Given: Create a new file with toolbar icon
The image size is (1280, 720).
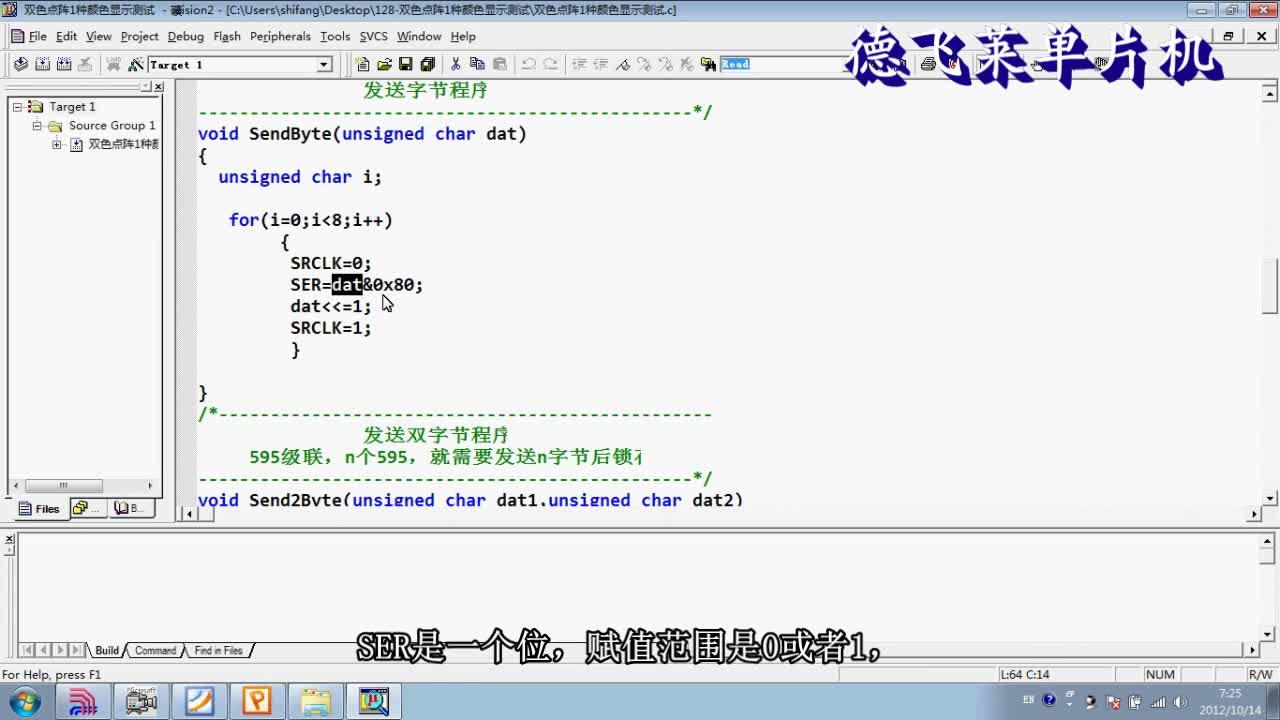Looking at the screenshot, I should [362, 64].
